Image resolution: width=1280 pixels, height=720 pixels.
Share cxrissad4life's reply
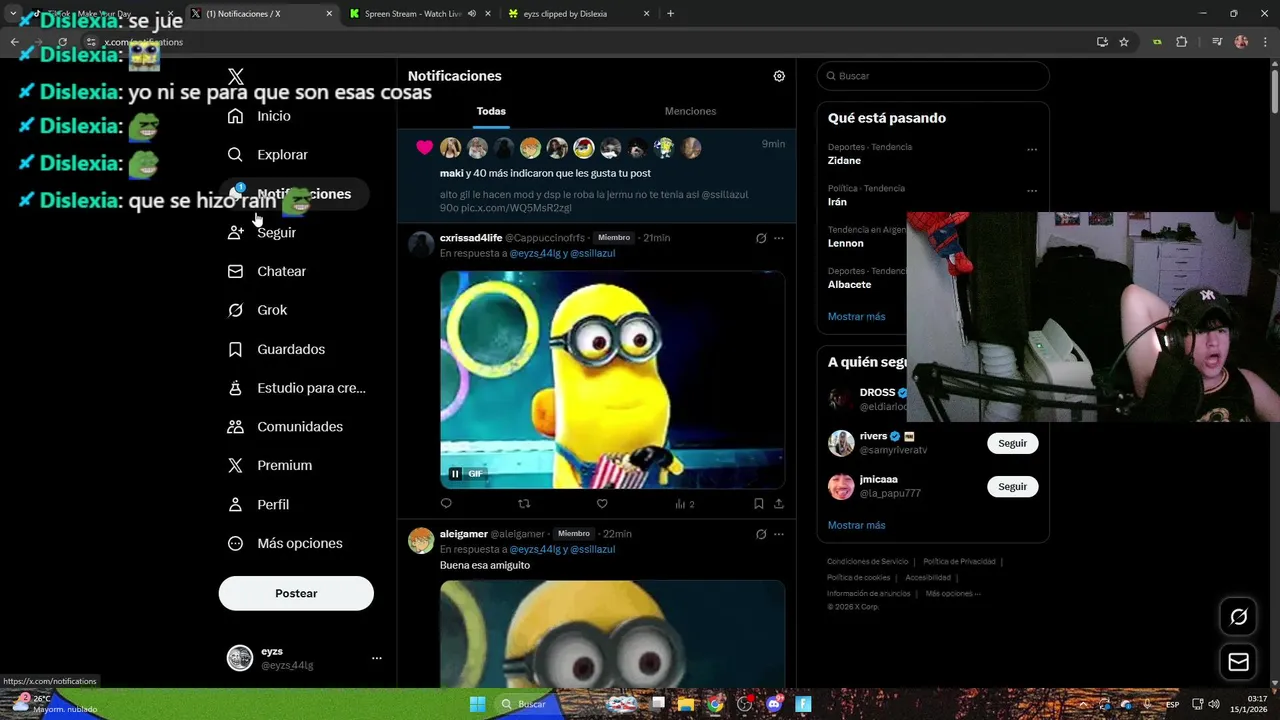tap(779, 504)
